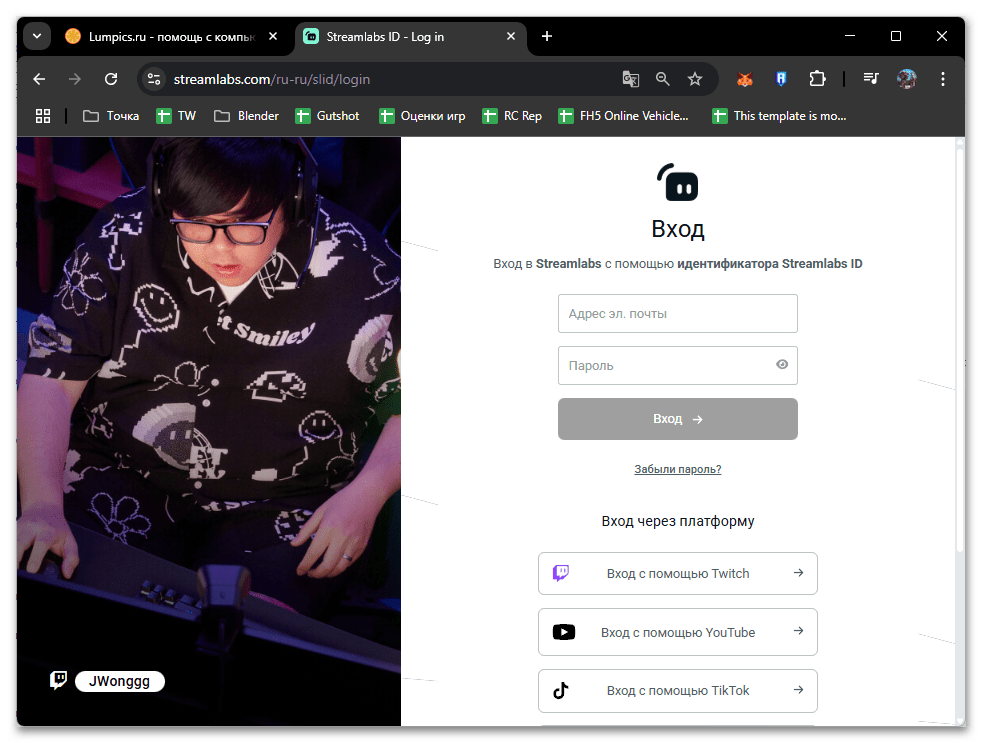Open the FH5 Online Vehicle bookmark
Viewport: 982px width, 743px height.
tap(623, 116)
